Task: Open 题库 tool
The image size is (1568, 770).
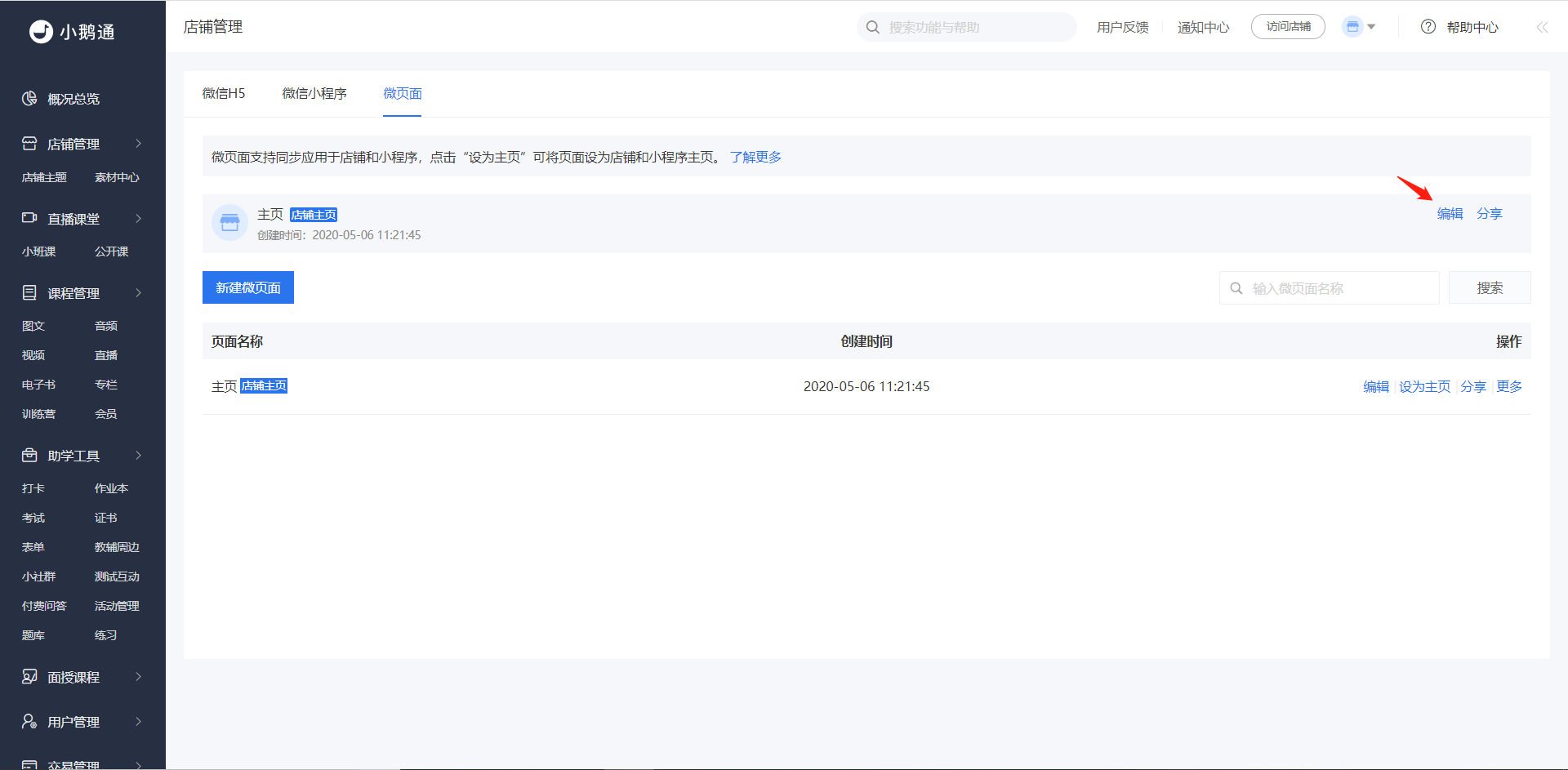Action: point(33,635)
